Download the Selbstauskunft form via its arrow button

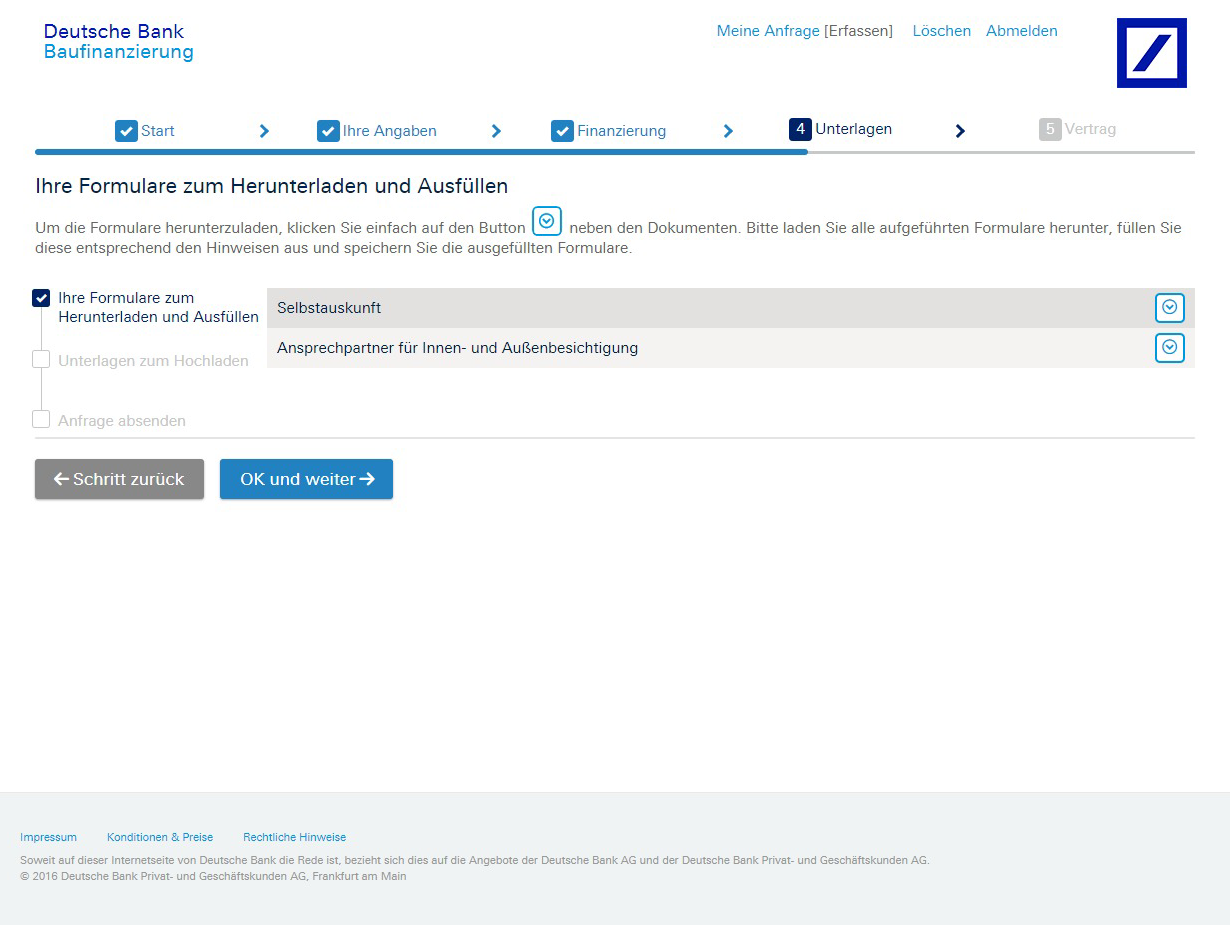[1170, 308]
